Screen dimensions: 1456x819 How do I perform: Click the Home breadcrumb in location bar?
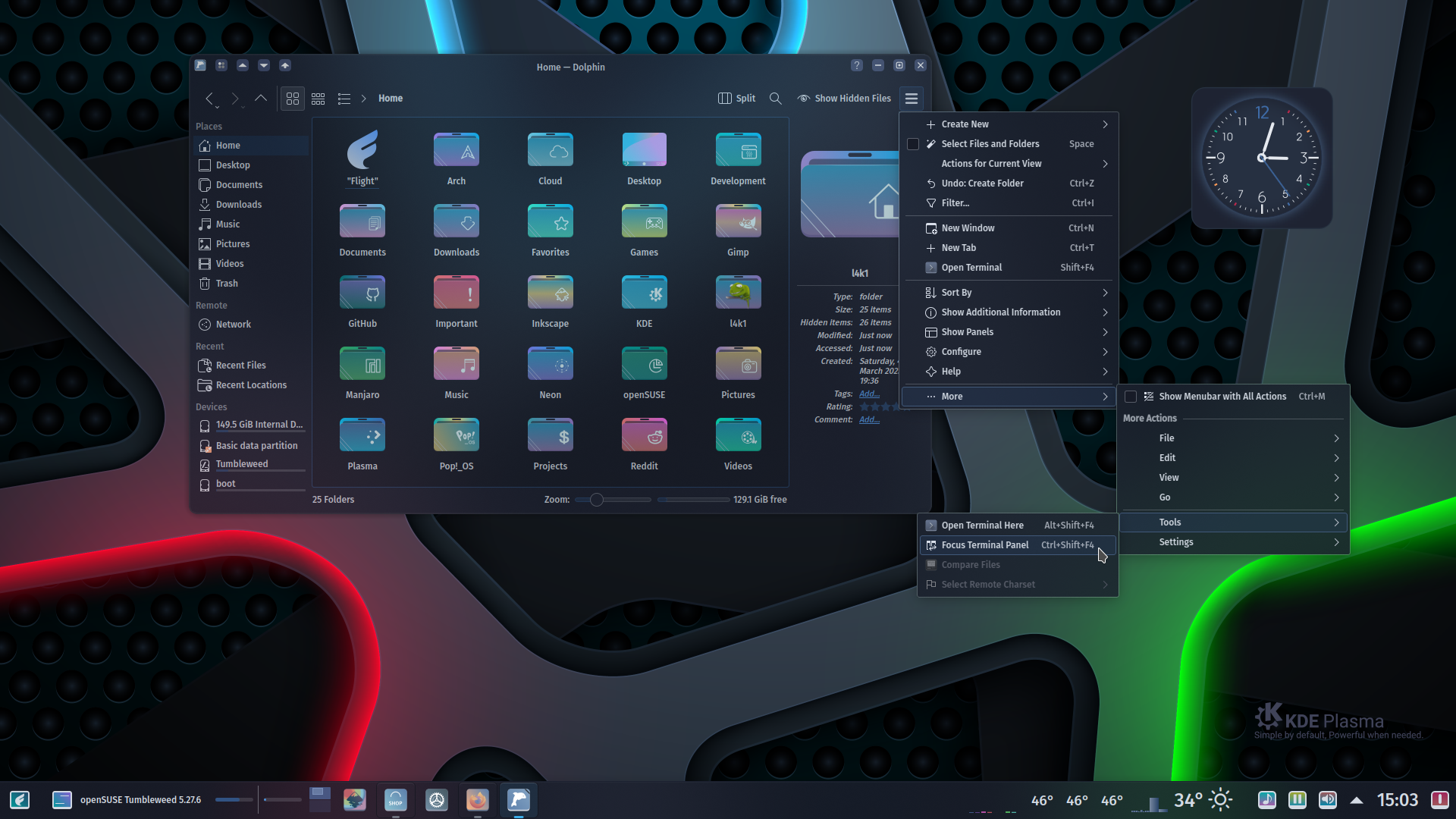tap(391, 99)
